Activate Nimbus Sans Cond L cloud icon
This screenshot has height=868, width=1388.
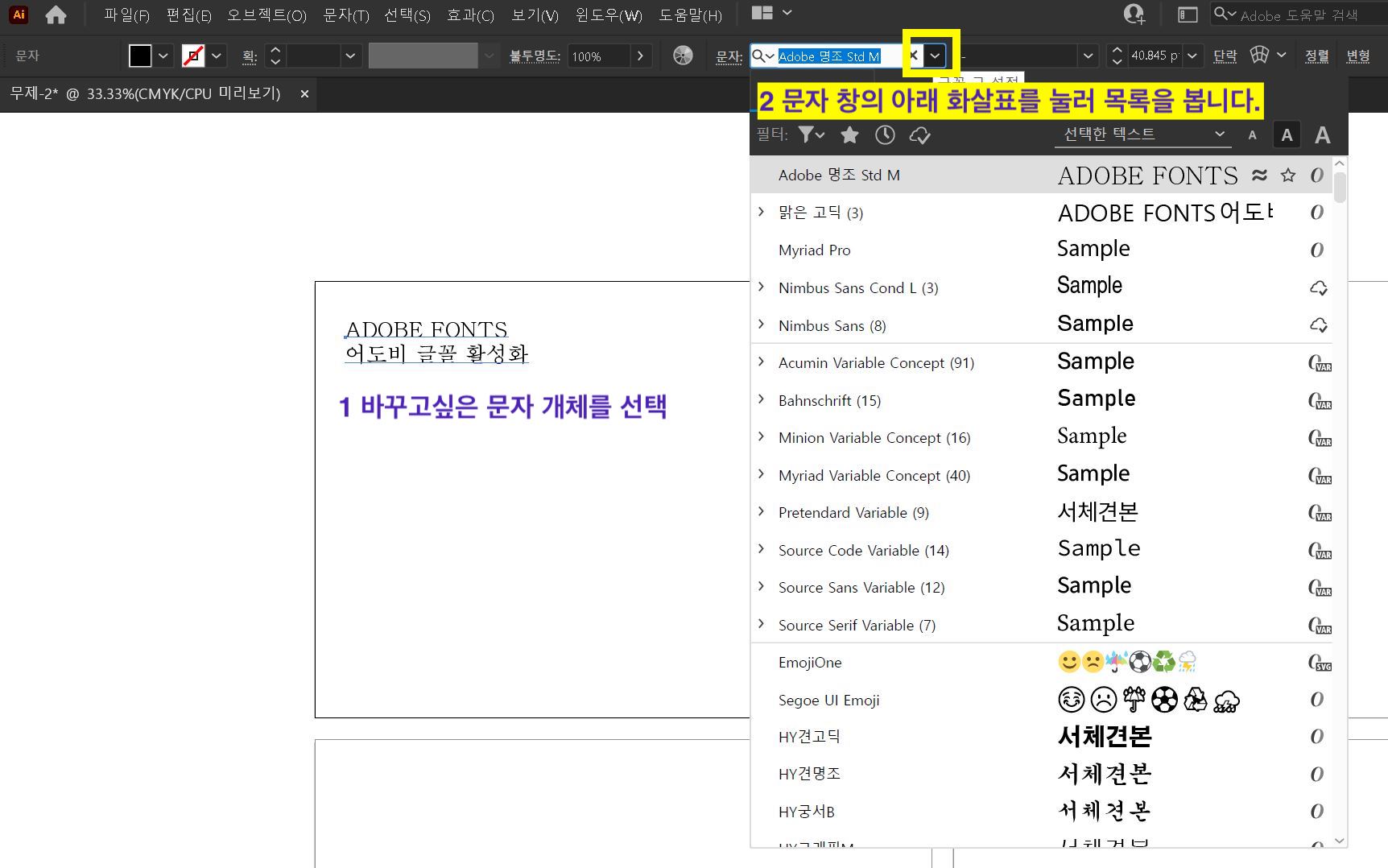(1318, 287)
